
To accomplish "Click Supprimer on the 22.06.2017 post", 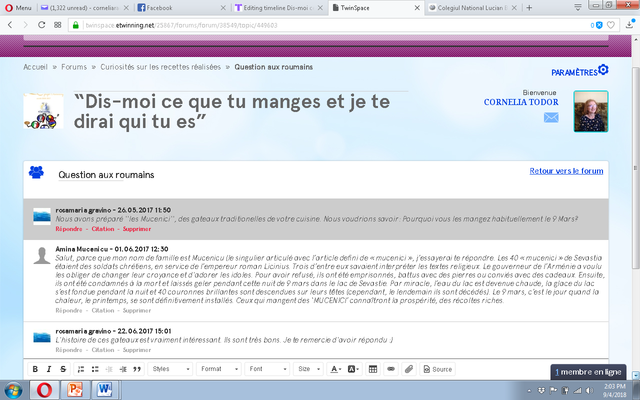I will [137, 350].
